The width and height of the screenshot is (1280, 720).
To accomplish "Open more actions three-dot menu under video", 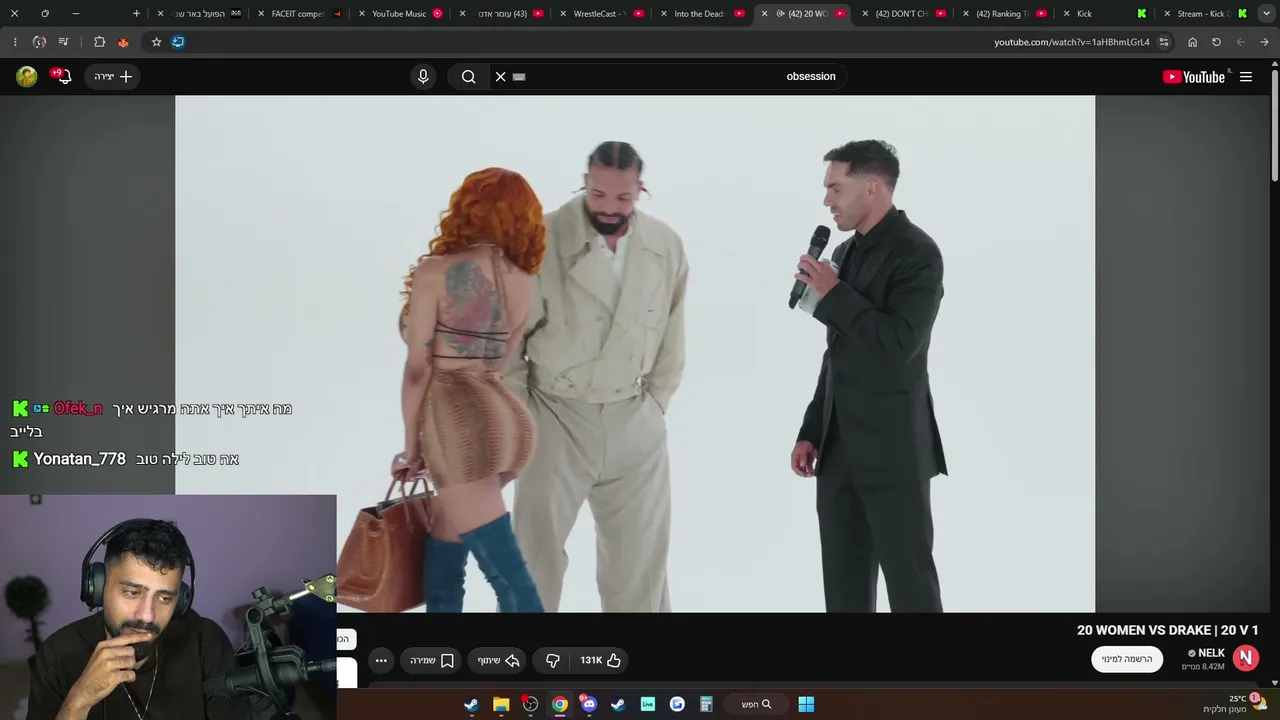I will (381, 660).
